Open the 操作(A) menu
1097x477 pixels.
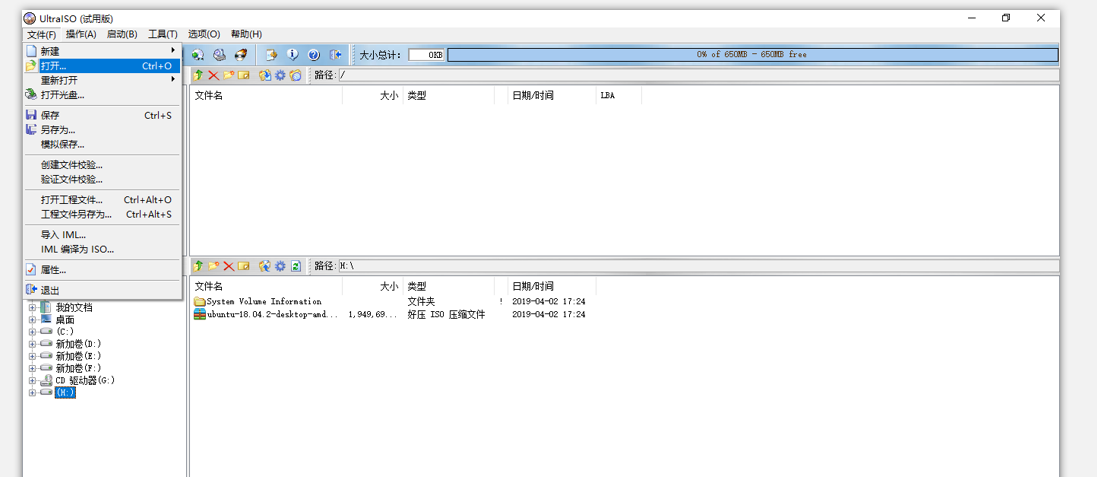[x=81, y=34]
